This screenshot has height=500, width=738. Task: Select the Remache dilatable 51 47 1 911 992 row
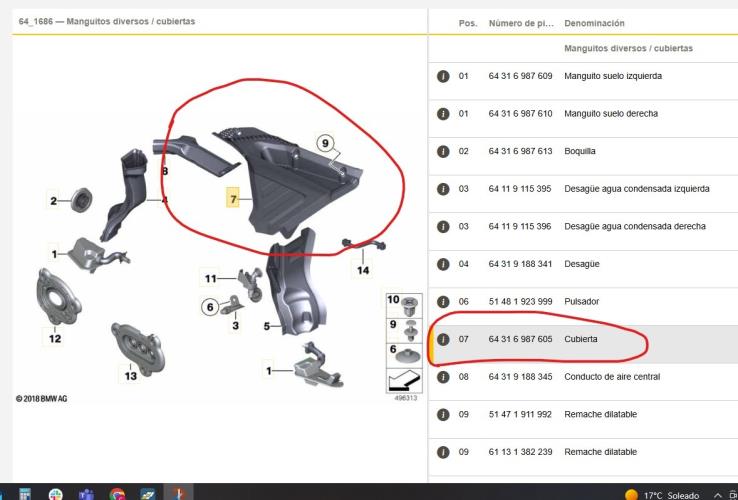click(x=583, y=414)
